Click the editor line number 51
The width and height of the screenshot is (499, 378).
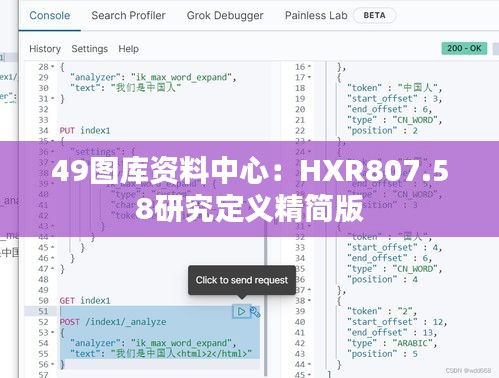click(43, 311)
